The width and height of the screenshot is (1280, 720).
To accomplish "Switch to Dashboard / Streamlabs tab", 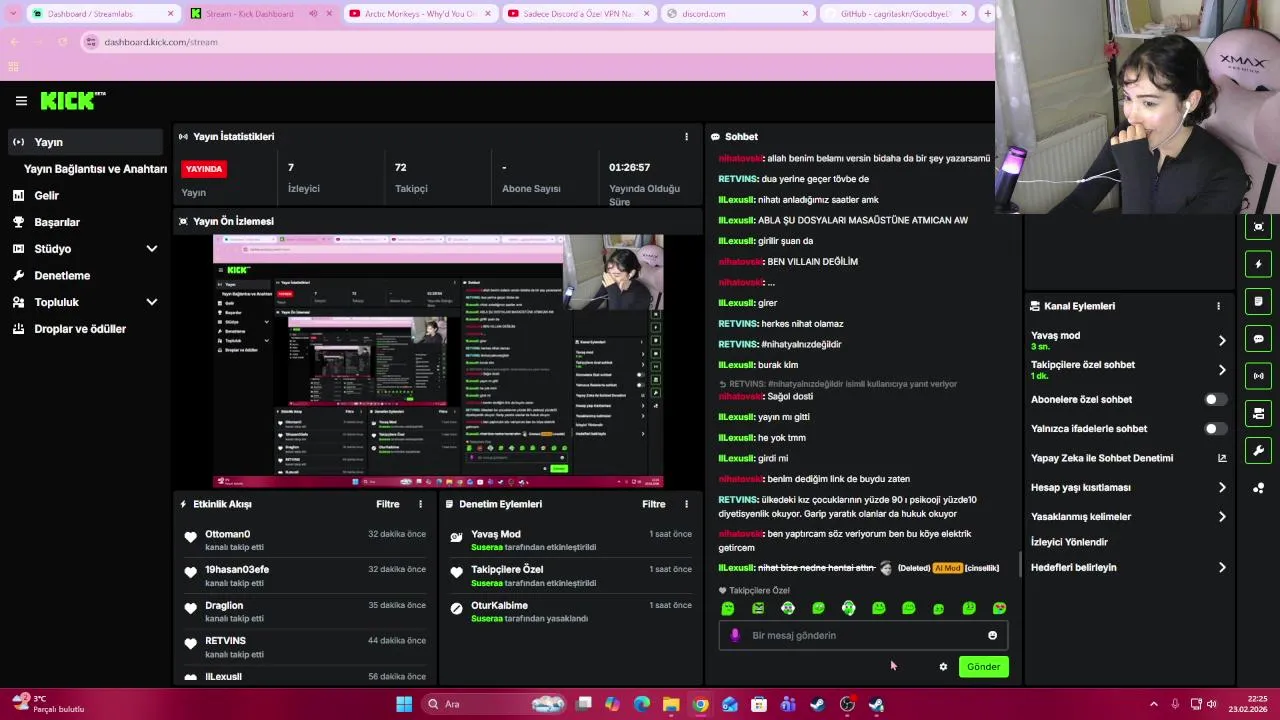I will (x=103, y=14).
